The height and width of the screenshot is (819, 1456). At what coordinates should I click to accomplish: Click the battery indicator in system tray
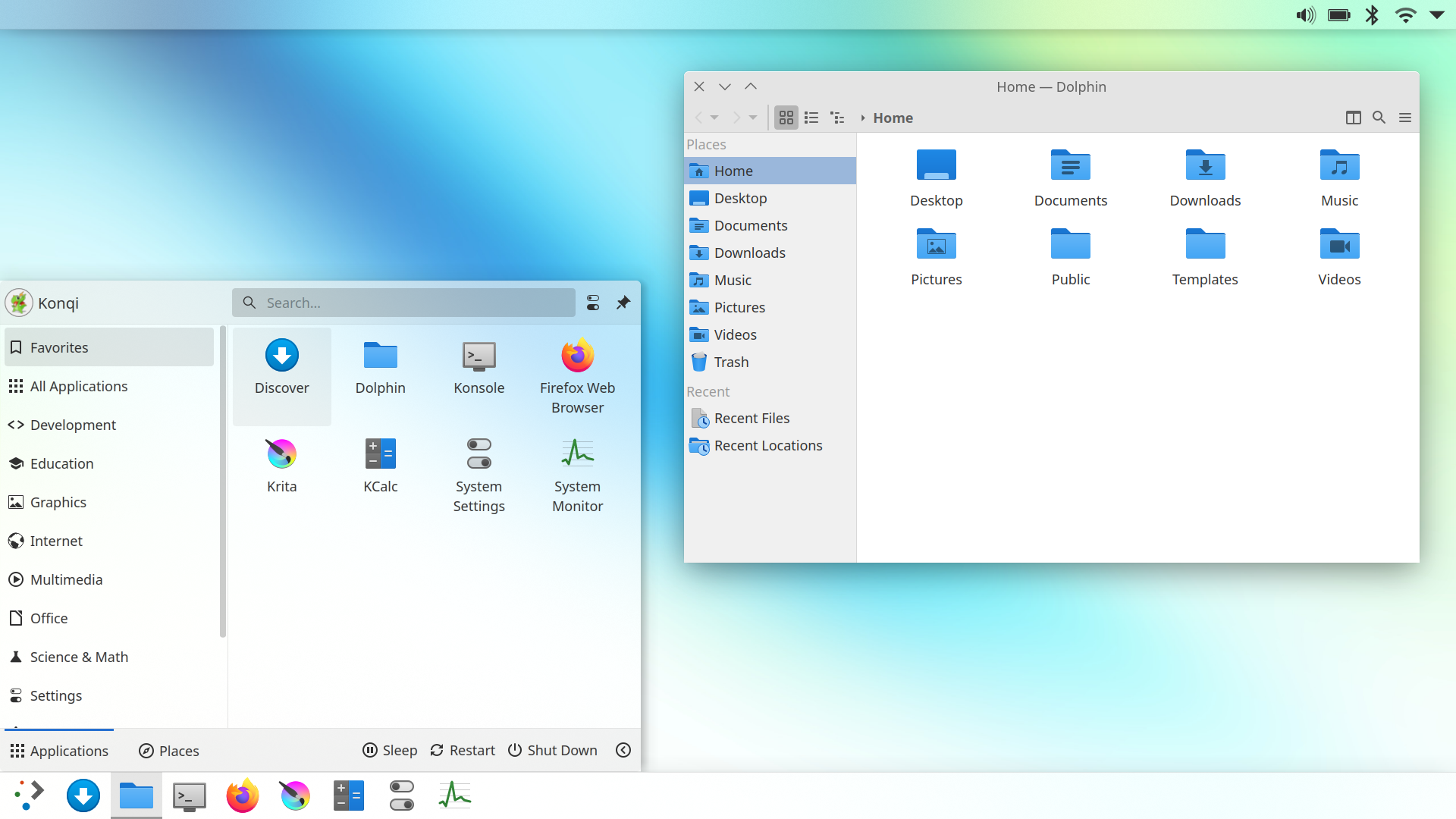[1339, 15]
